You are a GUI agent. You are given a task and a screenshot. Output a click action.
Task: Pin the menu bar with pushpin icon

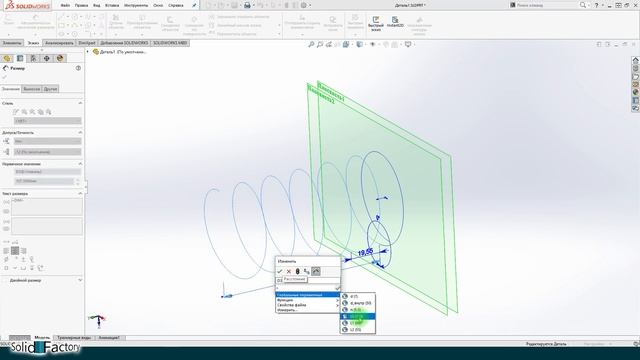tap(194, 6)
